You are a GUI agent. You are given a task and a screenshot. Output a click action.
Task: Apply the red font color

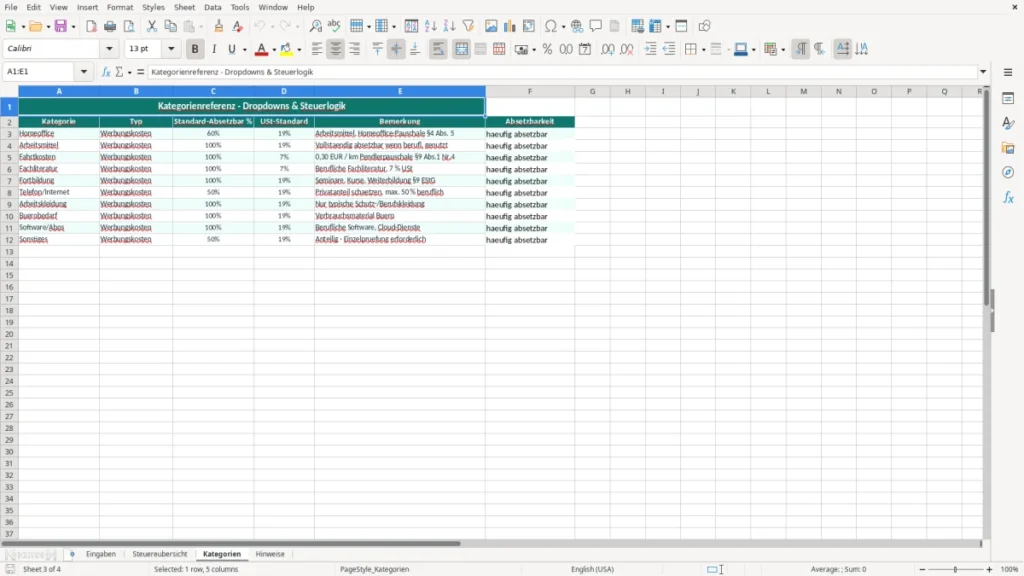[x=261, y=49]
